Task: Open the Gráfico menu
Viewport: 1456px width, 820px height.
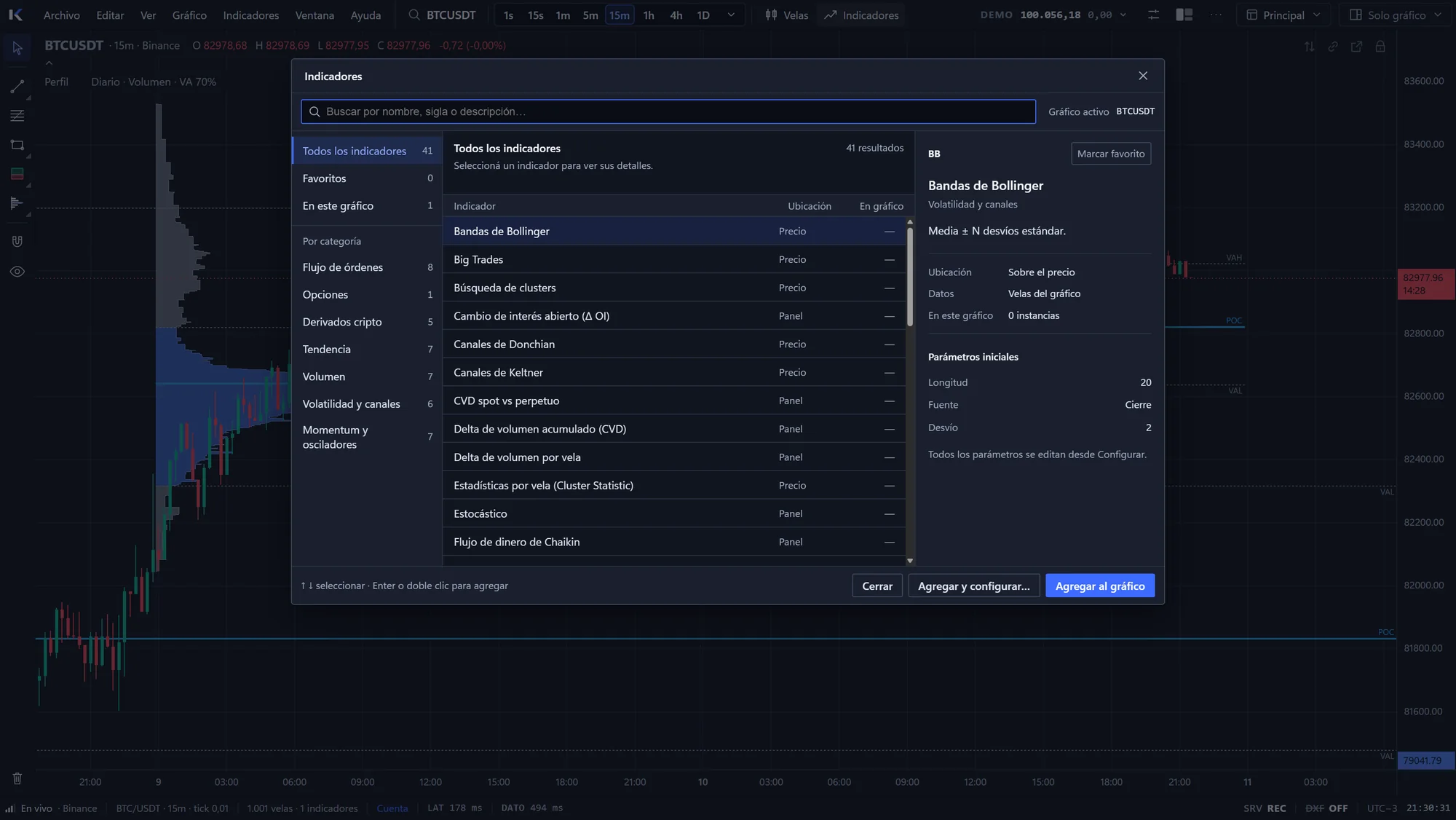Action: [x=189, y=15]
